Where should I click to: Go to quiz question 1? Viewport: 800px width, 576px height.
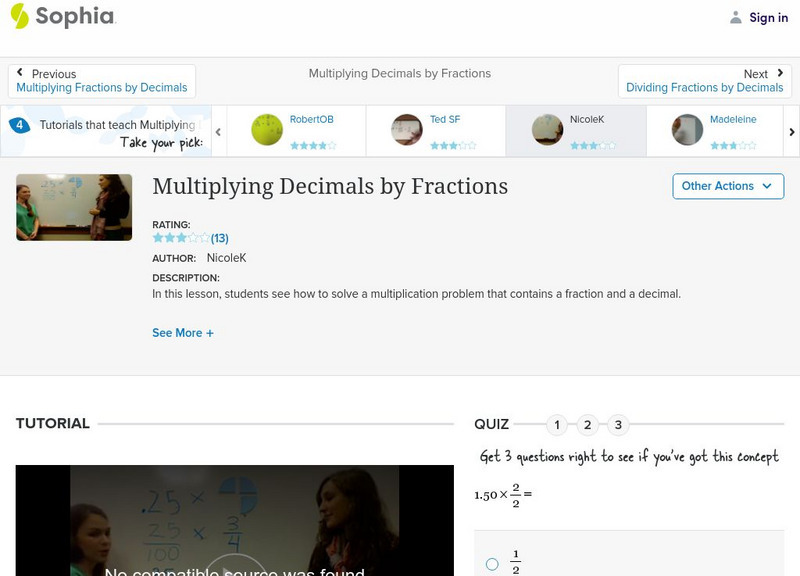pyautogui.click(x=557, y=425)
